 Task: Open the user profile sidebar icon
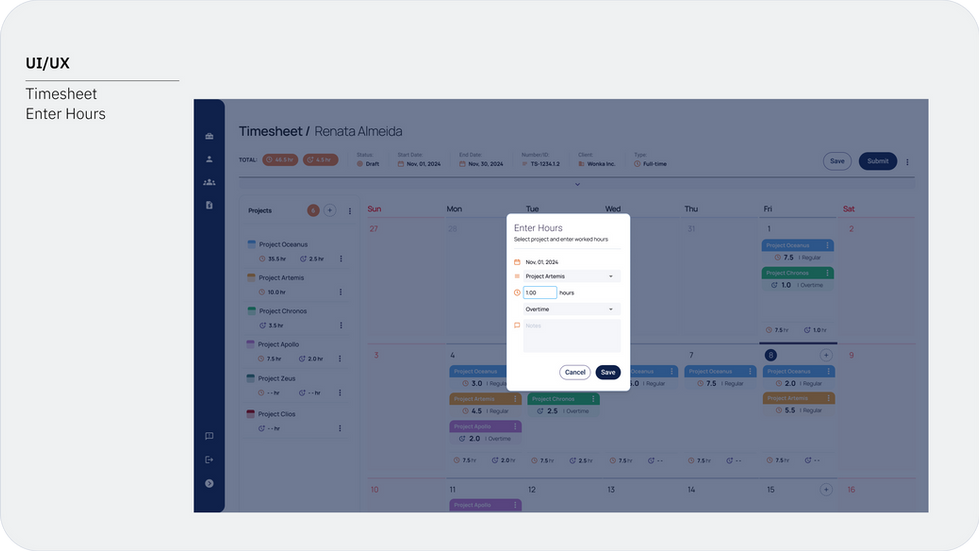209,159
